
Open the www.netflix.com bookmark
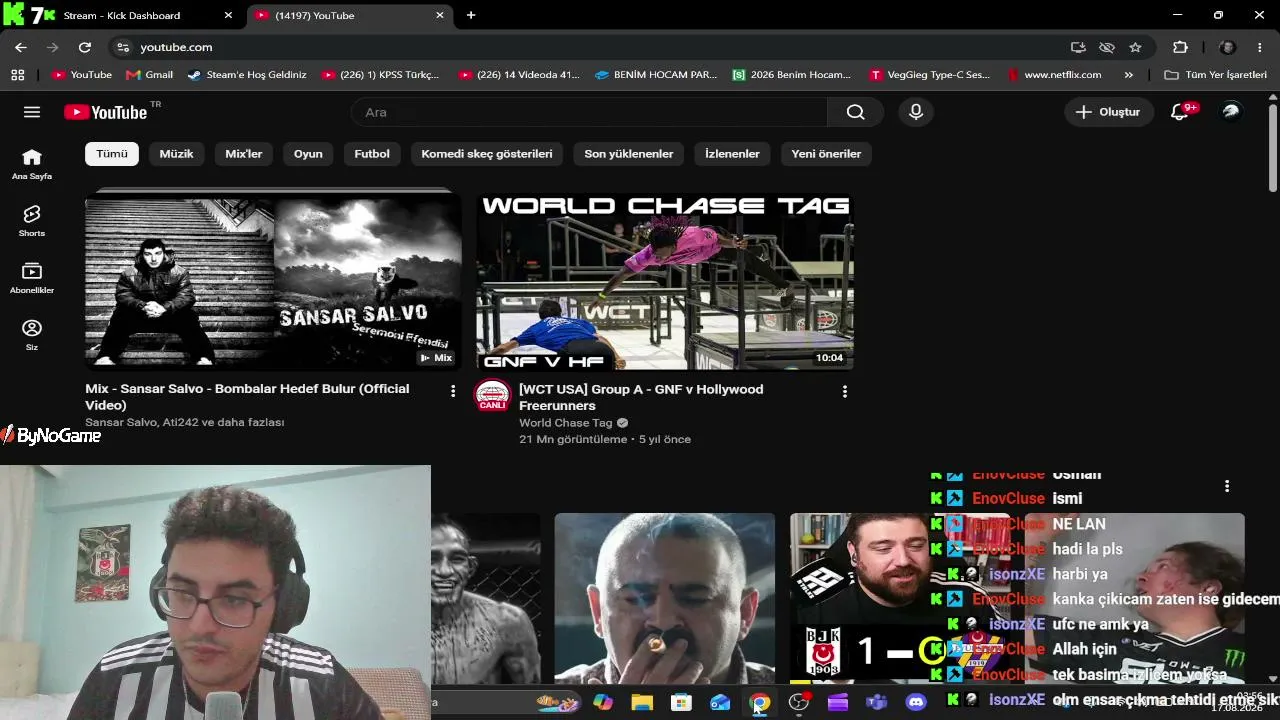coord(1054,75)
